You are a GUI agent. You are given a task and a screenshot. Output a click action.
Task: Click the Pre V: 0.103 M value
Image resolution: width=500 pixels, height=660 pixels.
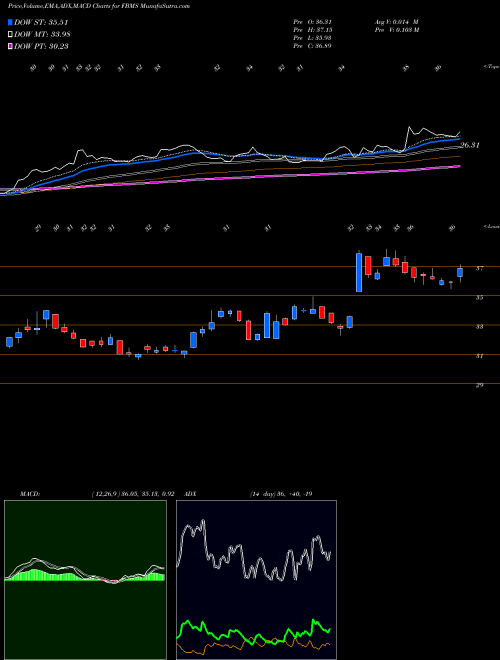pos(396,30)
